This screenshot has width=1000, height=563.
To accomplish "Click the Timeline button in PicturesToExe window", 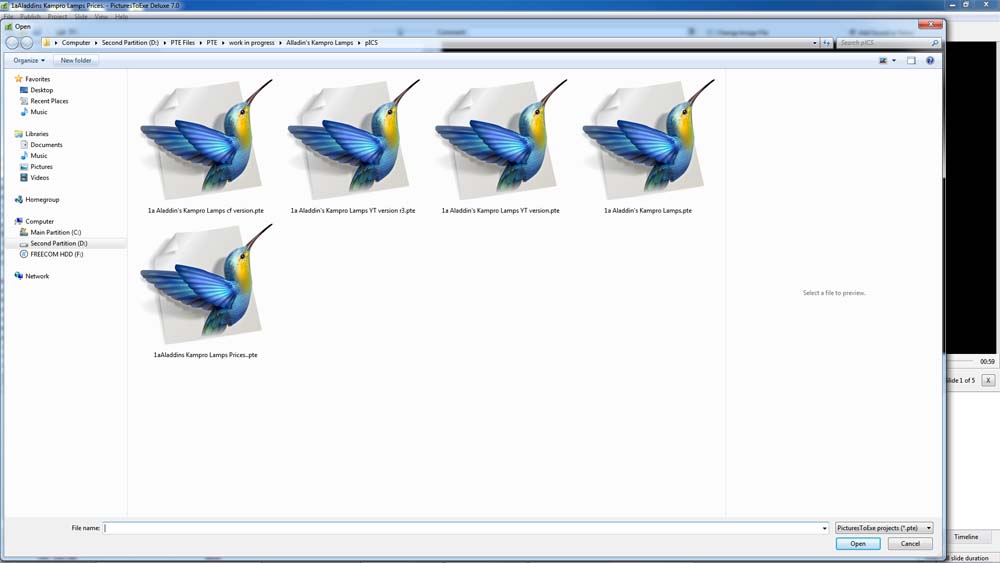I will (966, 537).
